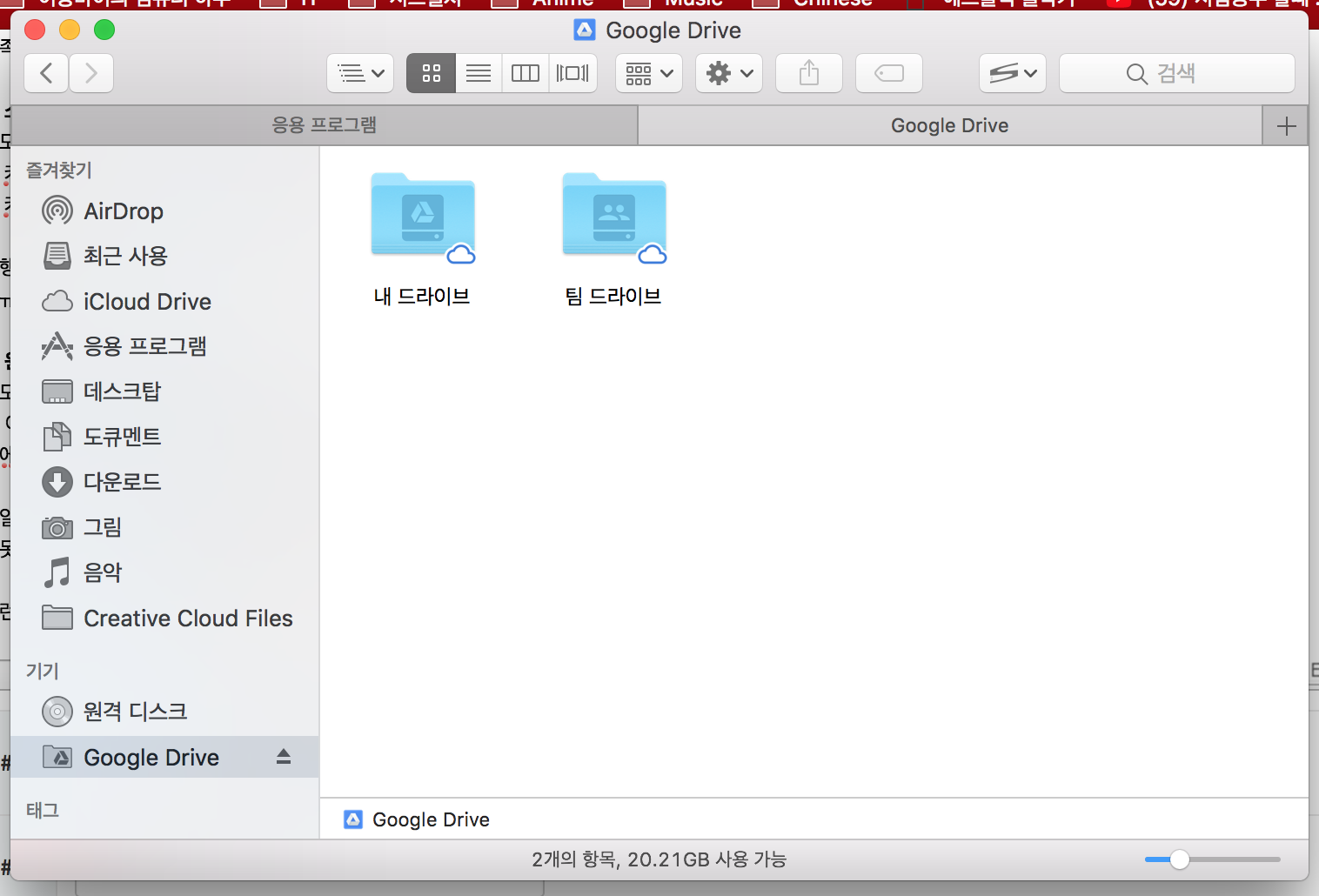Eject the Google Drive volume
This screenshot has height=896, width=1319.
(284, 757)
